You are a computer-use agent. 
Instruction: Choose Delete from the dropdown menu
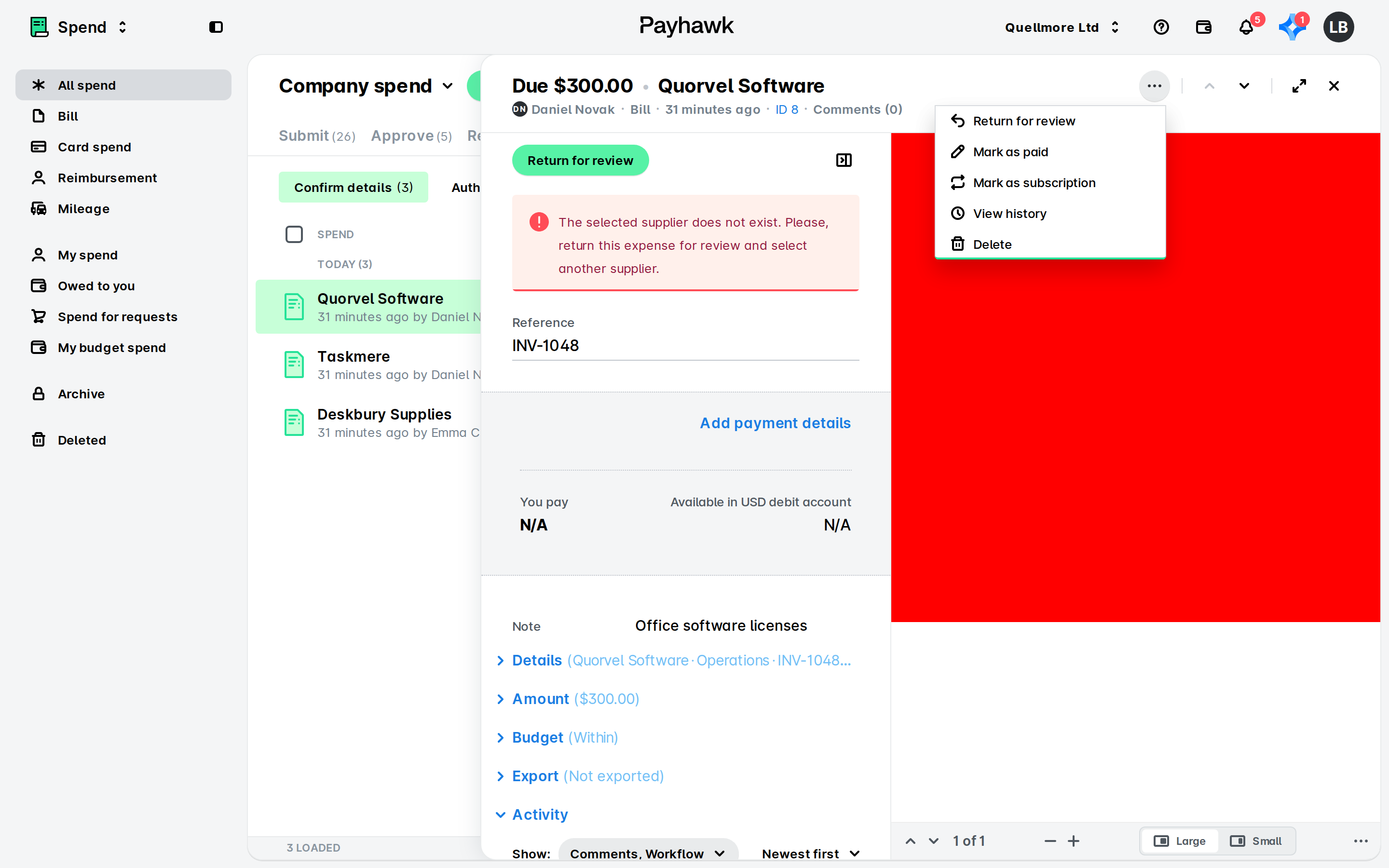[x=1050, y=244]
